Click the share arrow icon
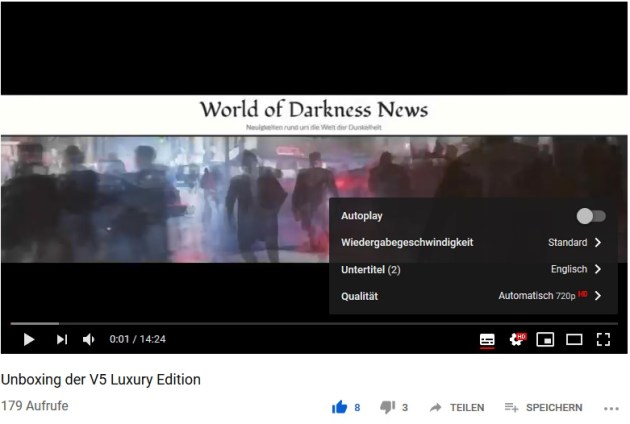Image resolution: width=630 pixels, height=424 pixels. 436,408
